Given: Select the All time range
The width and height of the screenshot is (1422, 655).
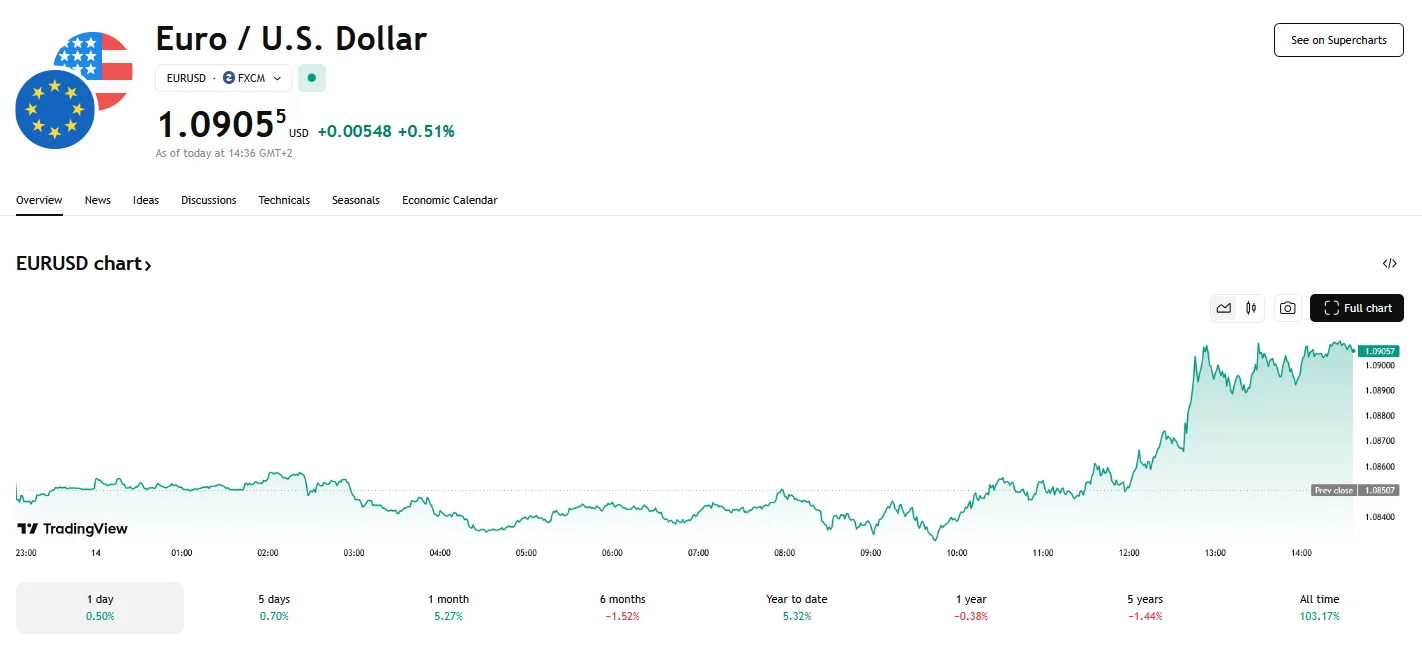Looking at the screenshot, I should coord(1319,607).
